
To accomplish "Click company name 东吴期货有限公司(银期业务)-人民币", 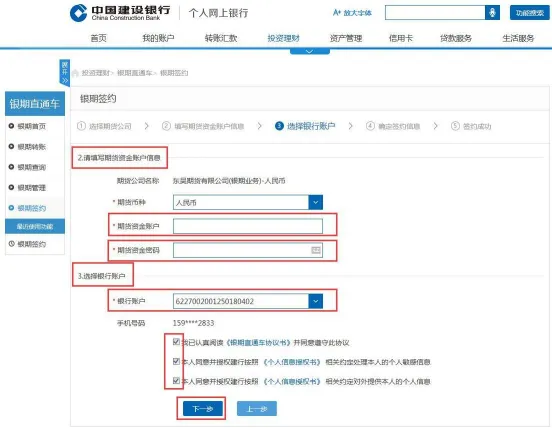I will [229, 181].
